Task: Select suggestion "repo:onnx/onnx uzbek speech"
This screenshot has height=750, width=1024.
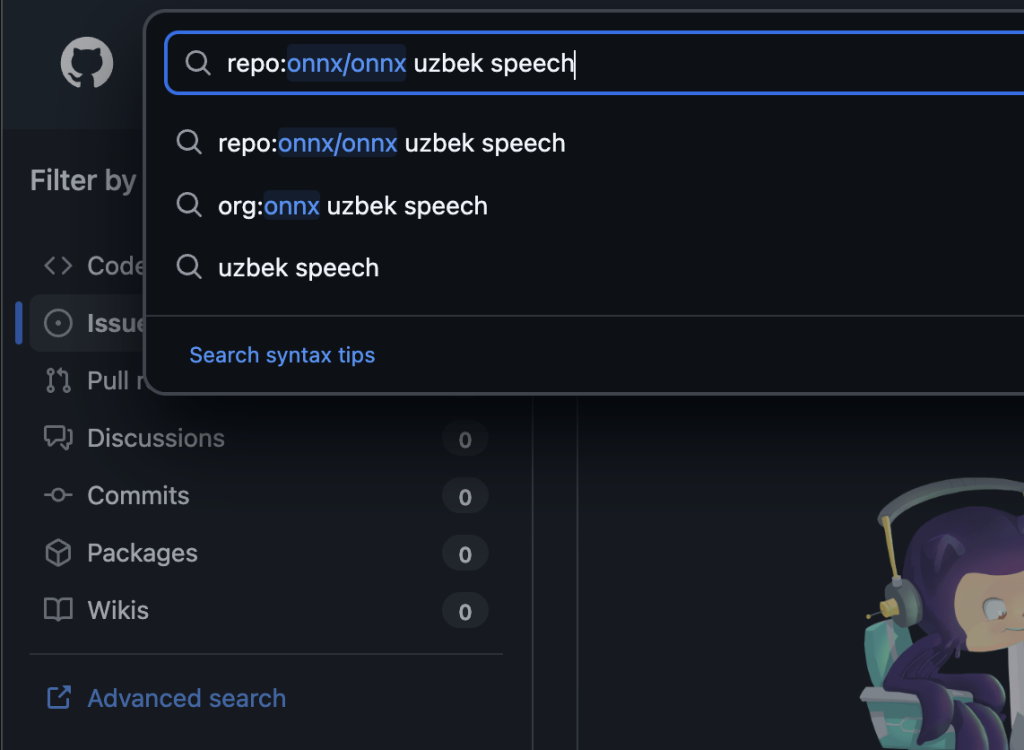Action: [x=392, y=143]
